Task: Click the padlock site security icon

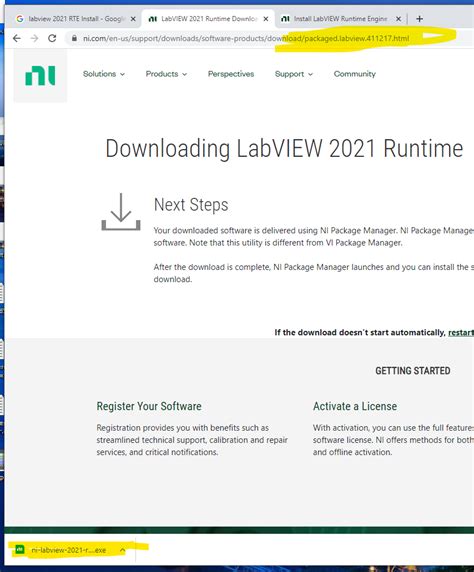Action: (74, 38)
